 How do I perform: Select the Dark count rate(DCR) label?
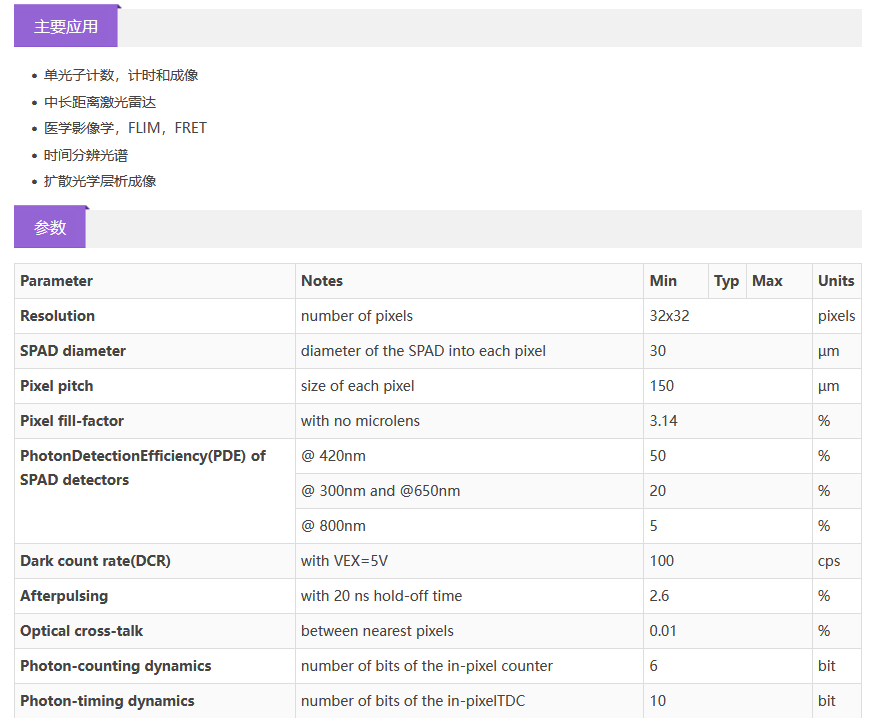point(95,561)
